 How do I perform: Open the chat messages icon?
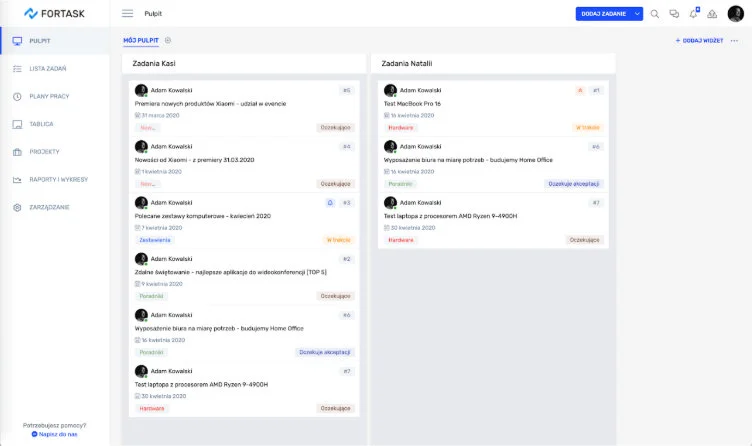(674, 14)
